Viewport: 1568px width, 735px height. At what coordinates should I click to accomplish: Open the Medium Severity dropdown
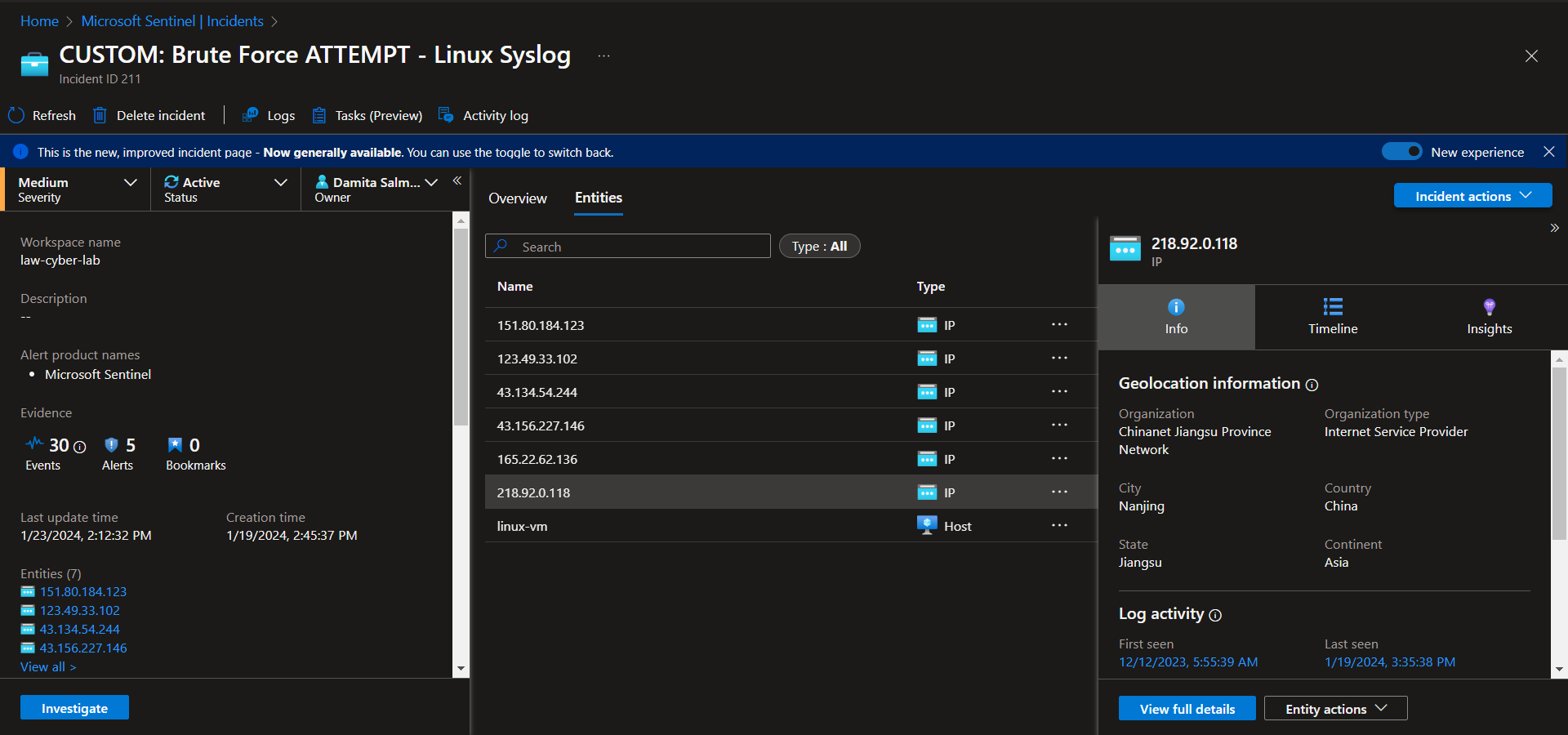click(x=78, y=189)
